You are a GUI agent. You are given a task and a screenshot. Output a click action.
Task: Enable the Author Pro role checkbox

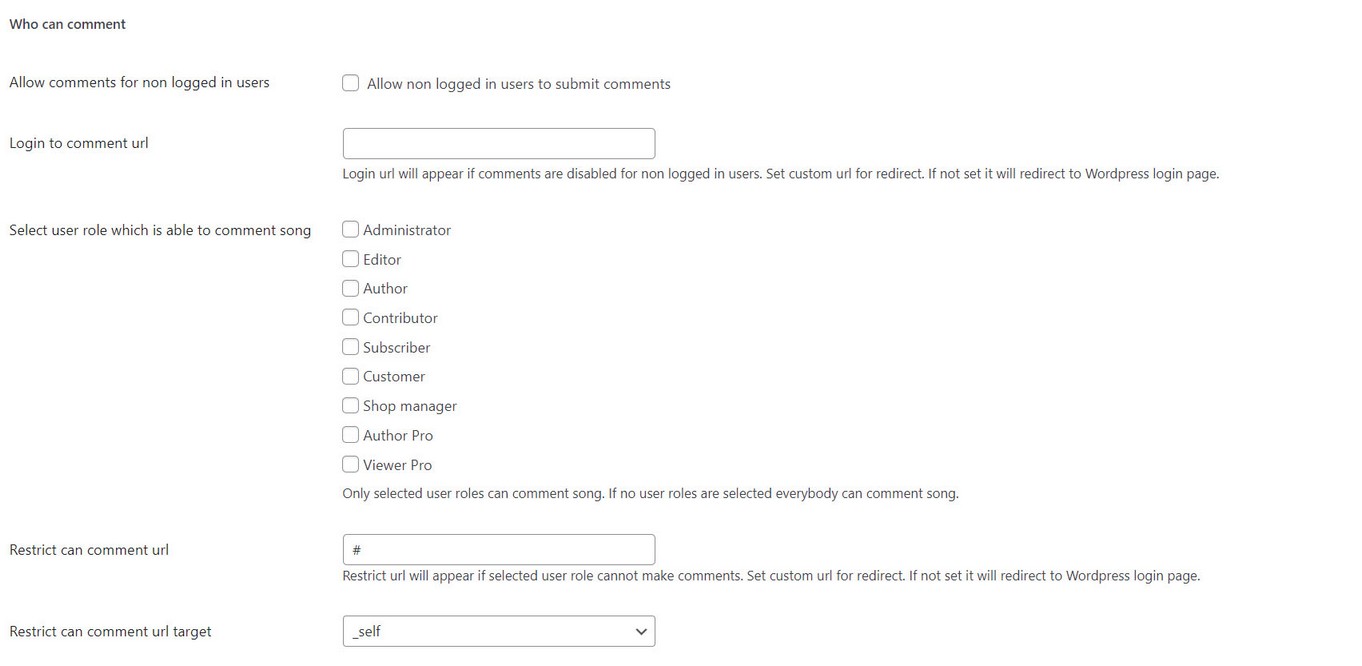tap(351, 435)
